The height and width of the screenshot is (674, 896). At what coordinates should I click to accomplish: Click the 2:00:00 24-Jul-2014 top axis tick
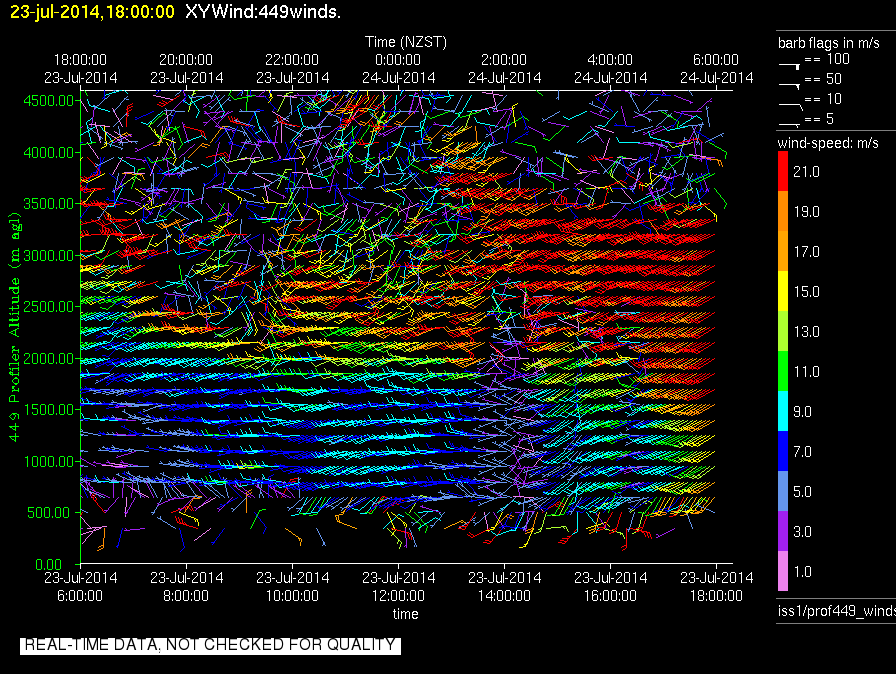(504, 69)
